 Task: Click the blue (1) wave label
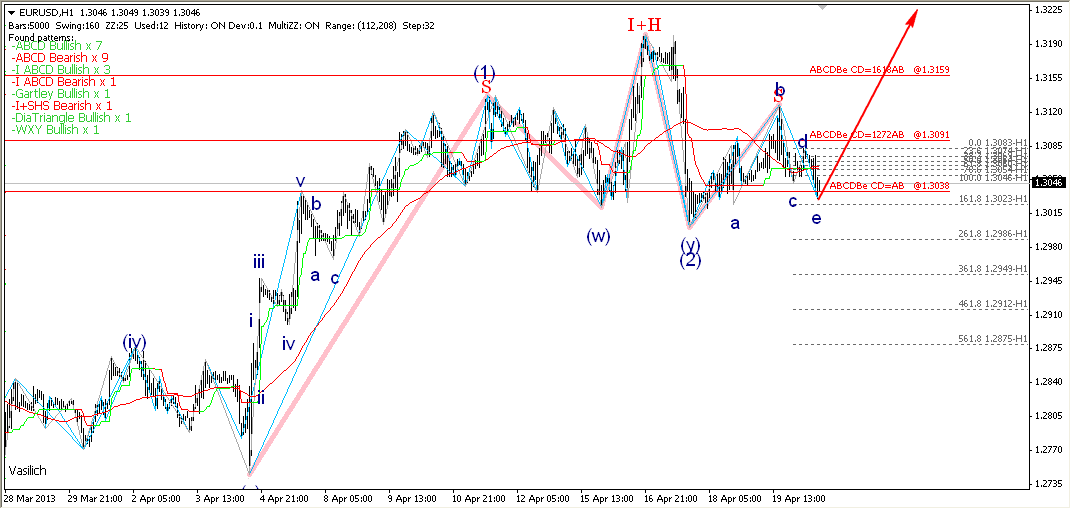click(484, 73)
